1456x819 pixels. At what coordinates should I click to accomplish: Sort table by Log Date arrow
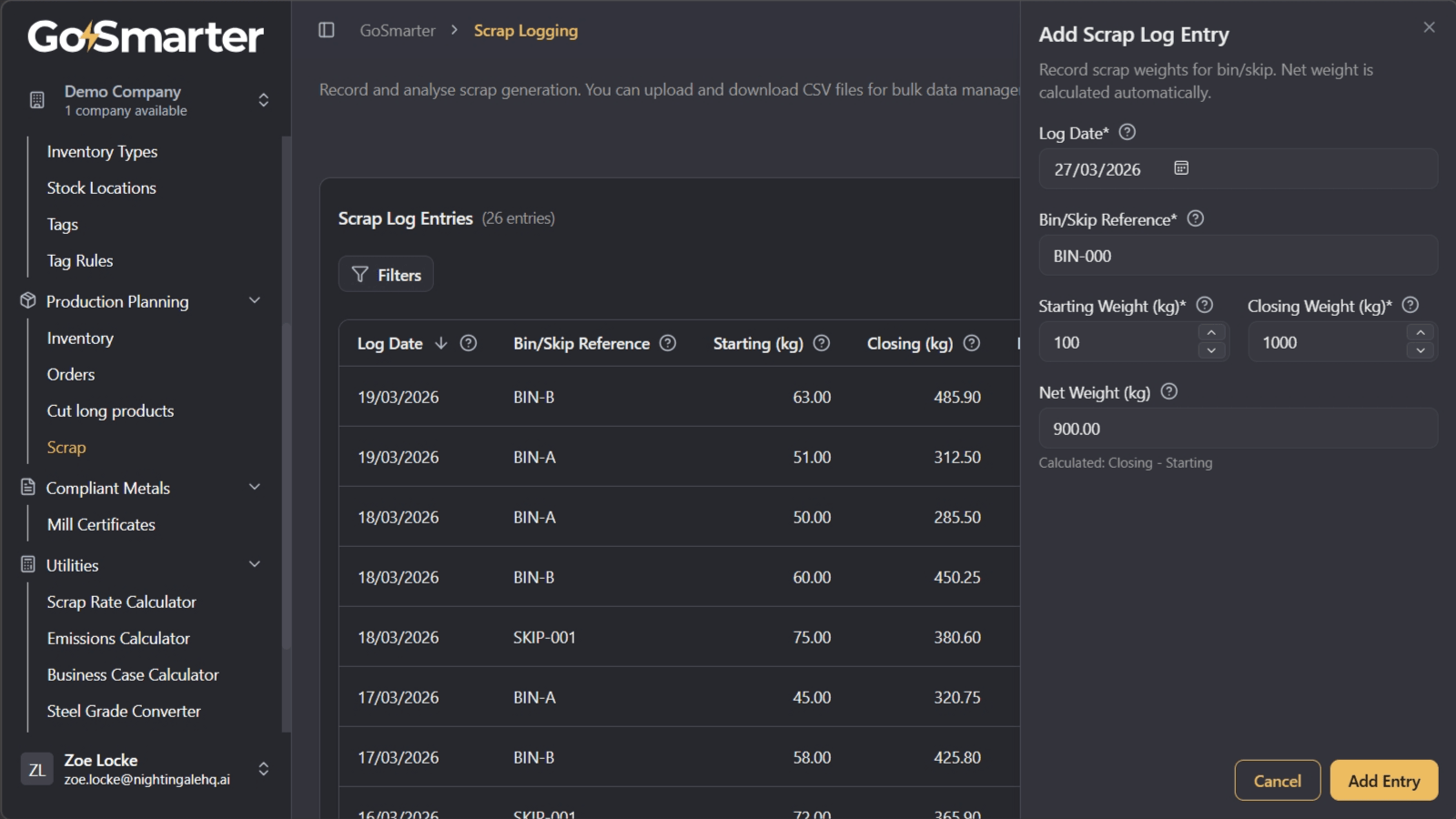441,343
